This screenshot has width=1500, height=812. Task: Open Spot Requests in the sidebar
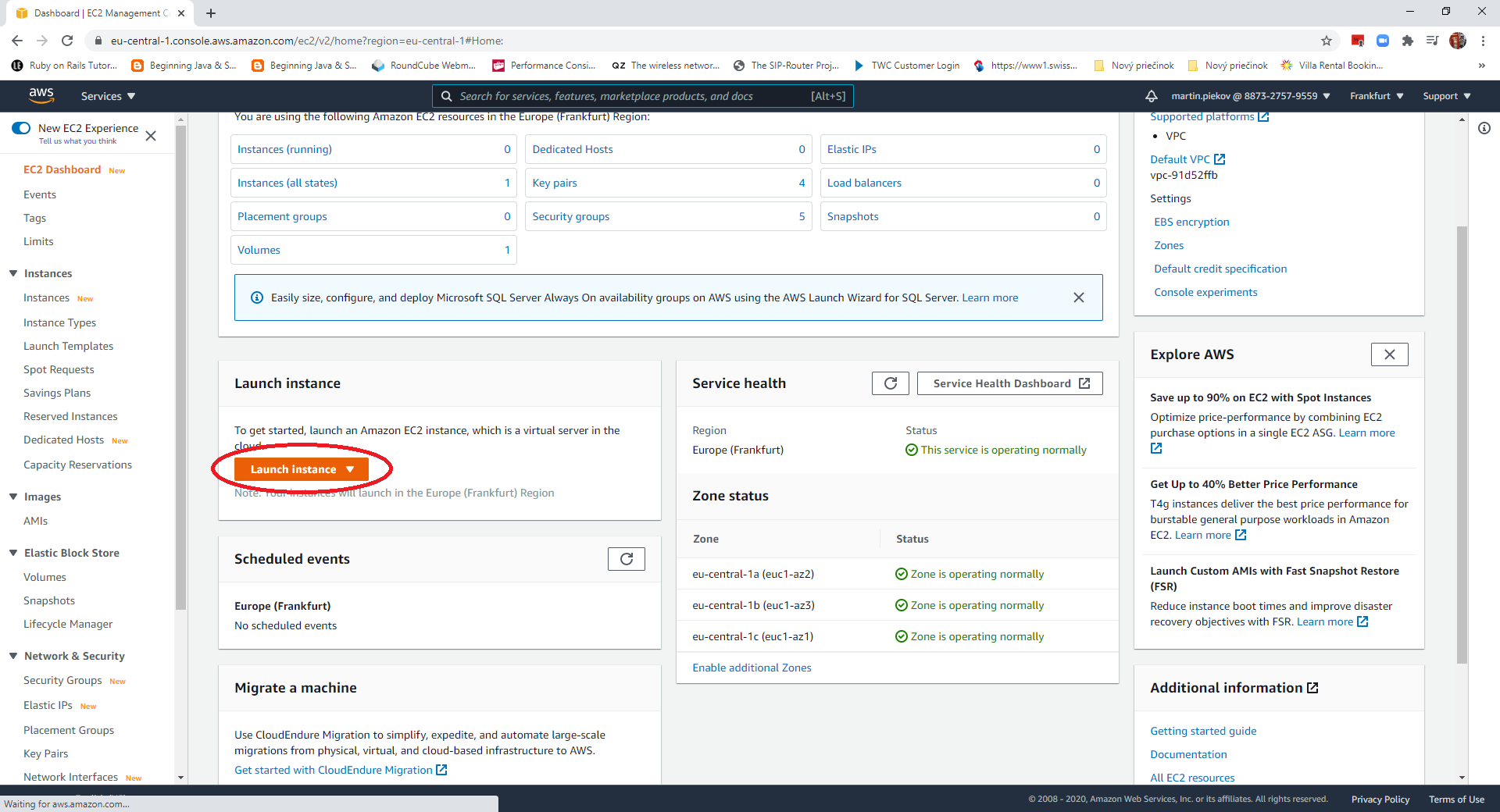59,369
